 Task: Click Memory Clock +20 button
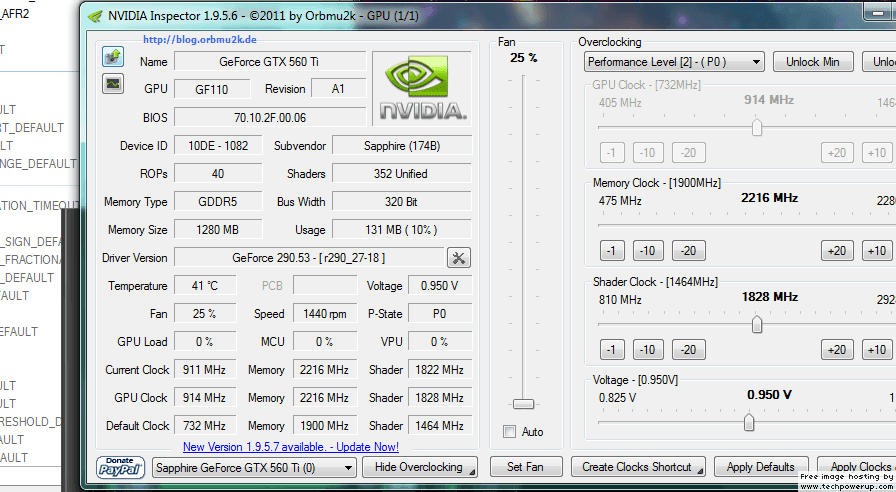click(837, 251)
